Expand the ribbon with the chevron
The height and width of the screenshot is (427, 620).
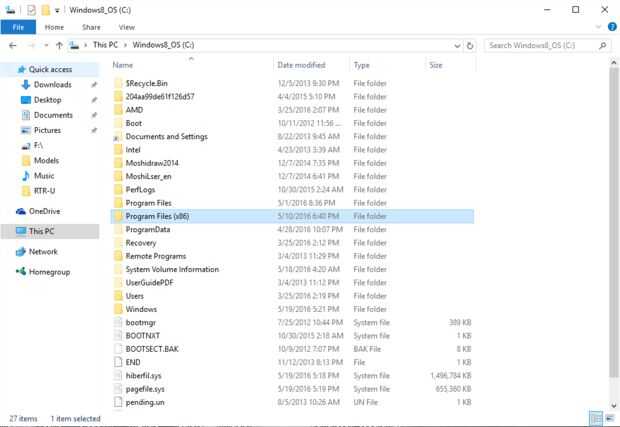[x=598, y=27]
